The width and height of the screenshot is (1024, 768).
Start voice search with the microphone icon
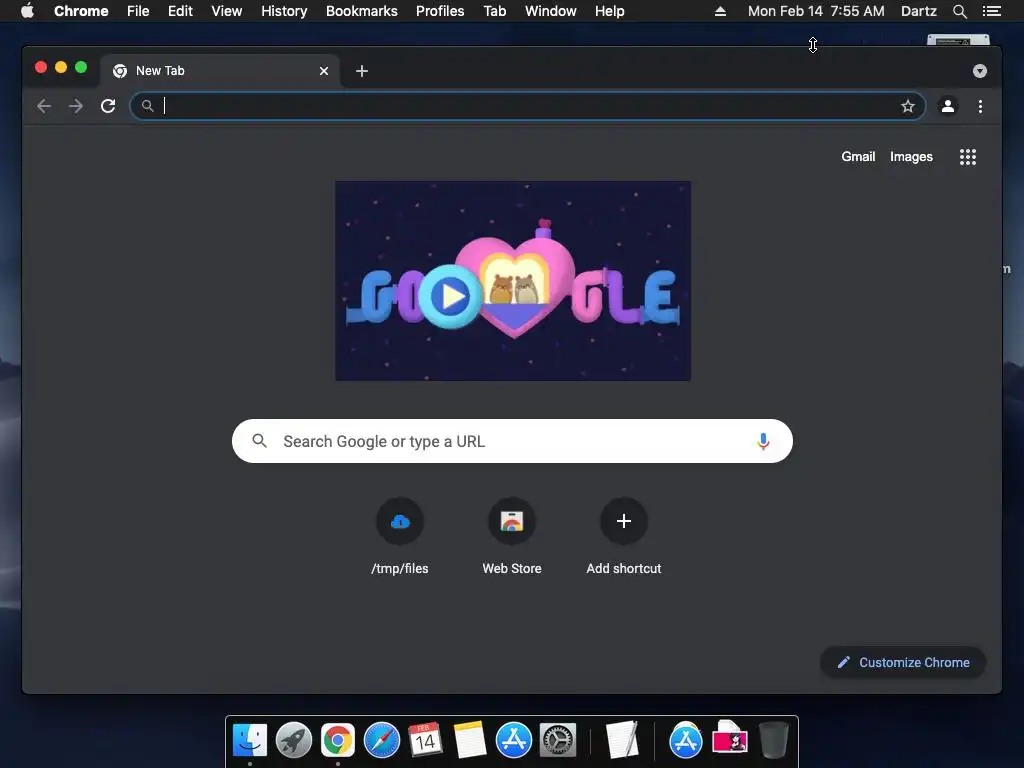tap(763, 441)
